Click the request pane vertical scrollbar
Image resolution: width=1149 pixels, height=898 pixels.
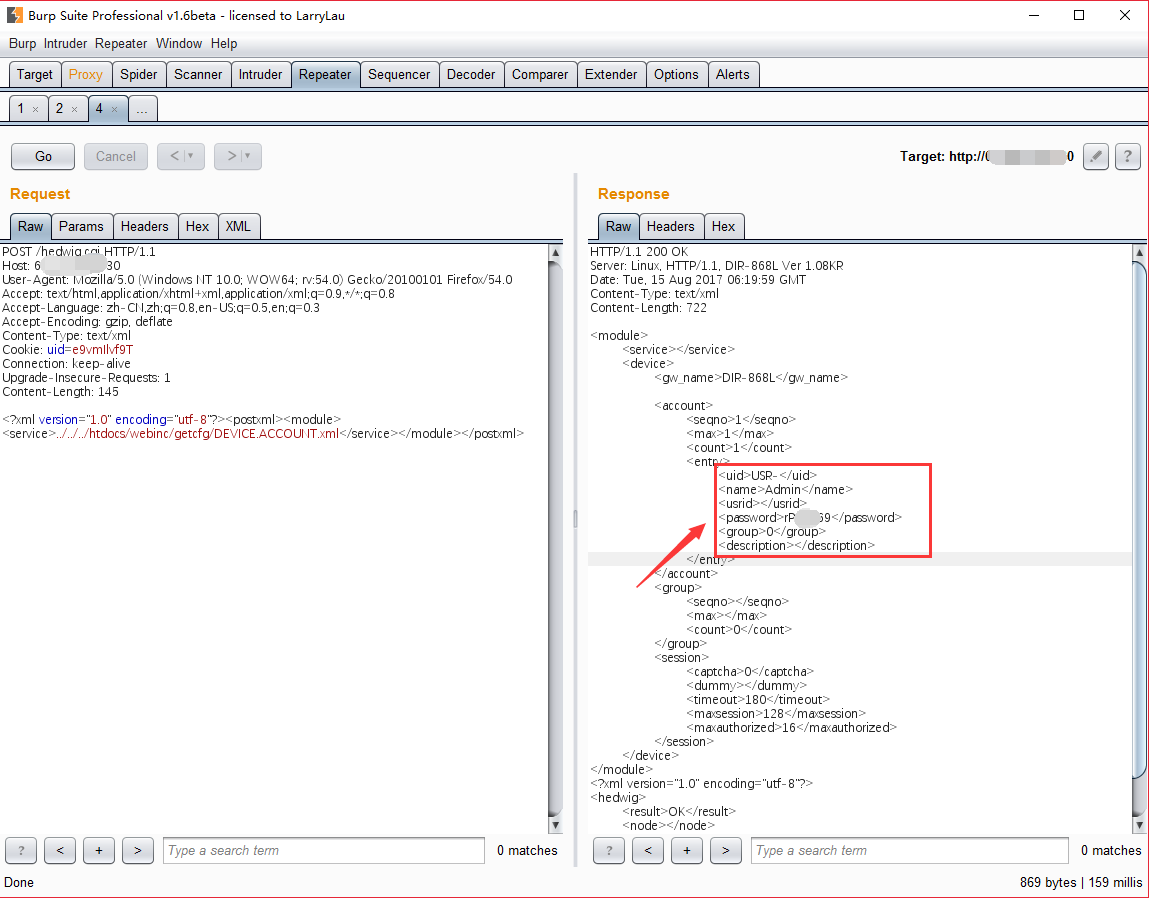point(555,538)
